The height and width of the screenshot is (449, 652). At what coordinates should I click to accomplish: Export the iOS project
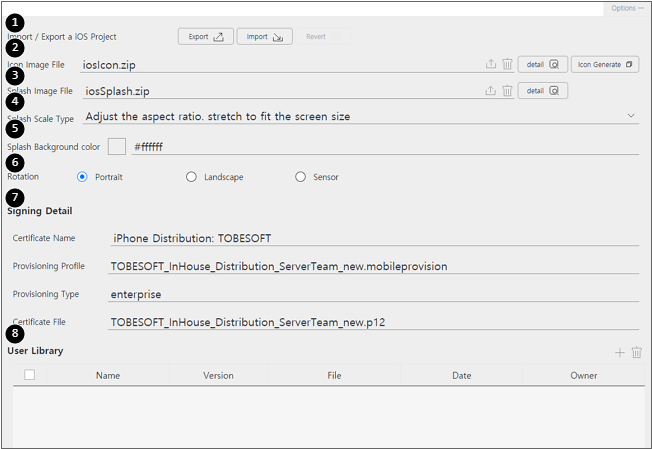click(205, 37)
